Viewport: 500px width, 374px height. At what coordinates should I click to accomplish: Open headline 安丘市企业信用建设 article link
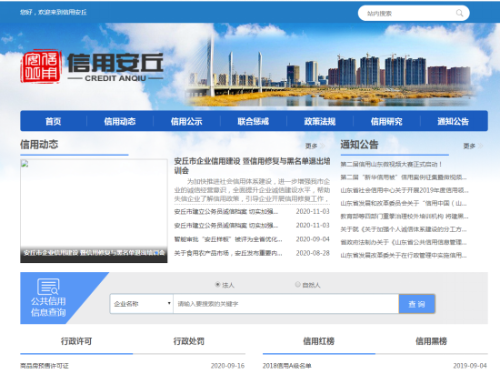coord(252,166)
